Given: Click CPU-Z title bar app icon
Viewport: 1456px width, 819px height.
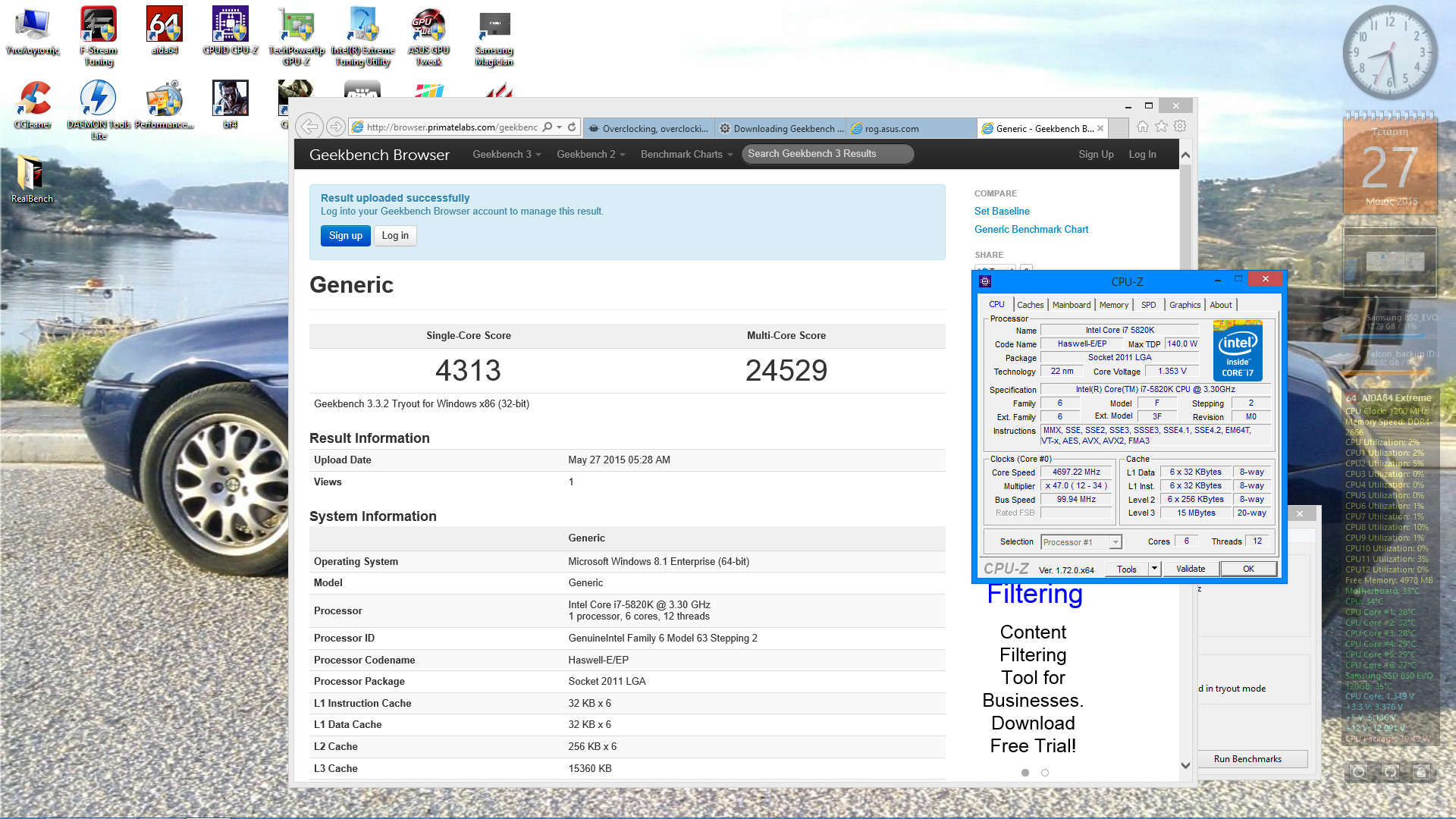Looking at the screenshot, I should (x=985, y=281).
